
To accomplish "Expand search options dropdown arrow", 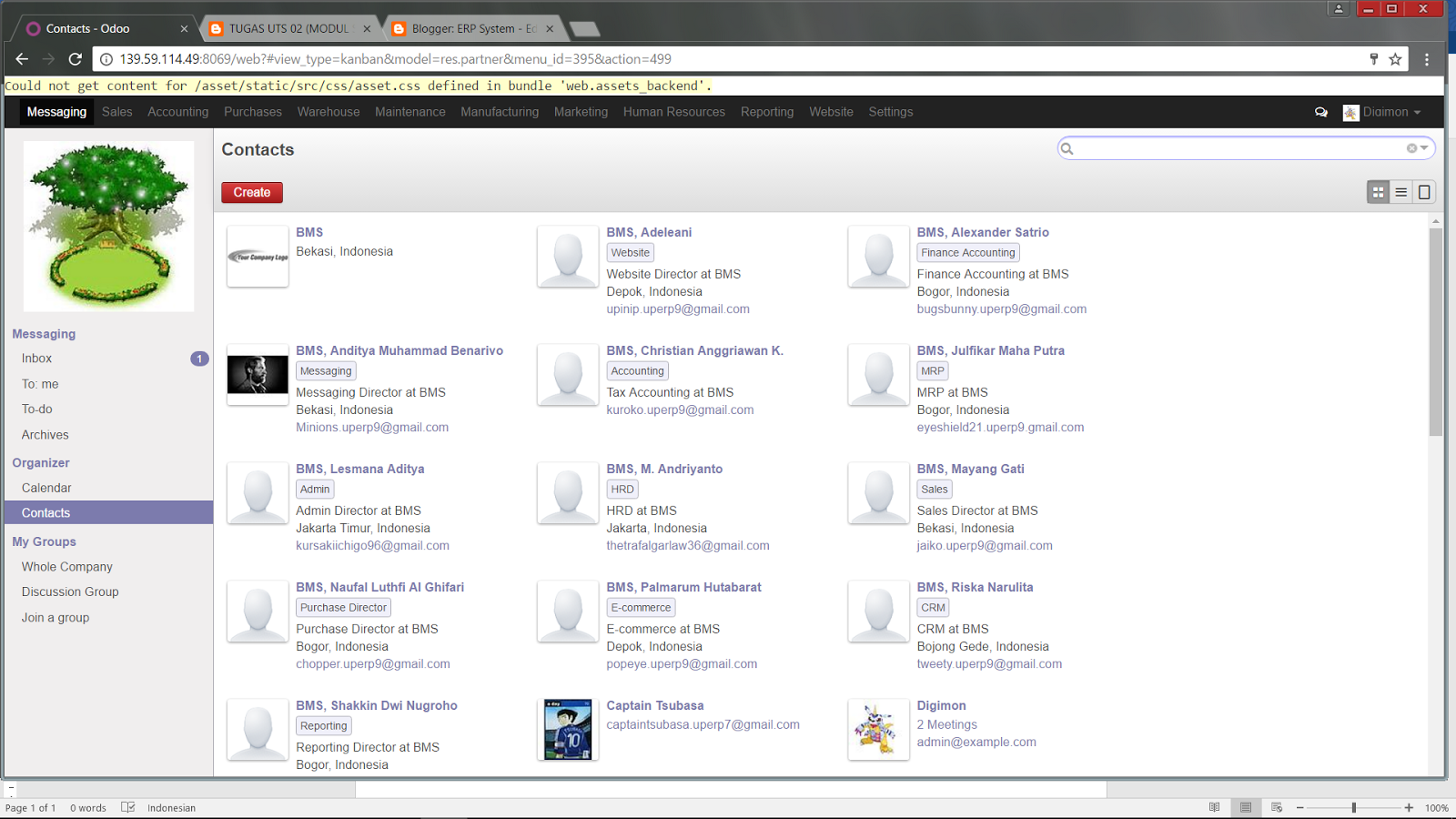I will [x=1424, y=148].
